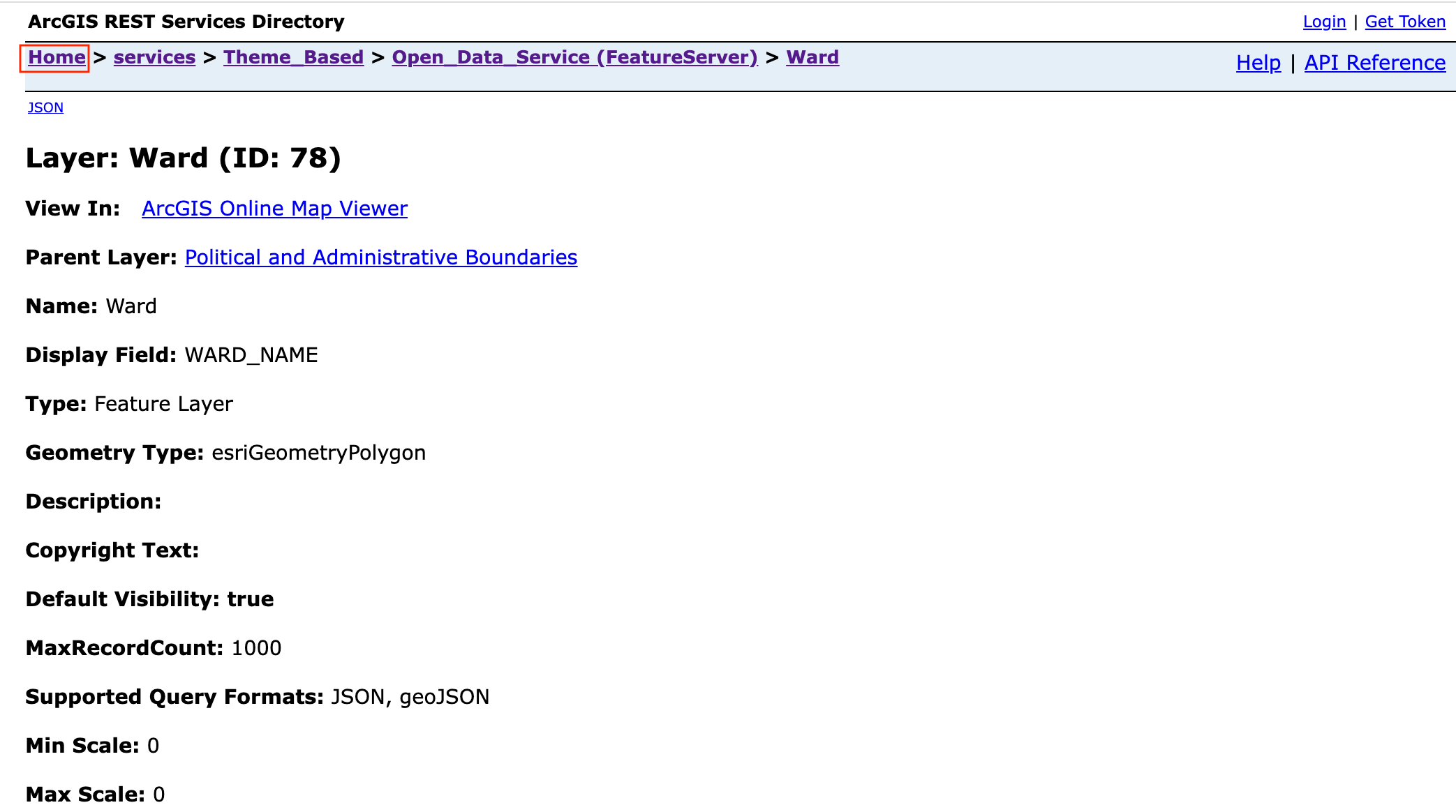
Task: Click the Default Visibility: true text
Action: pos(149,599)
